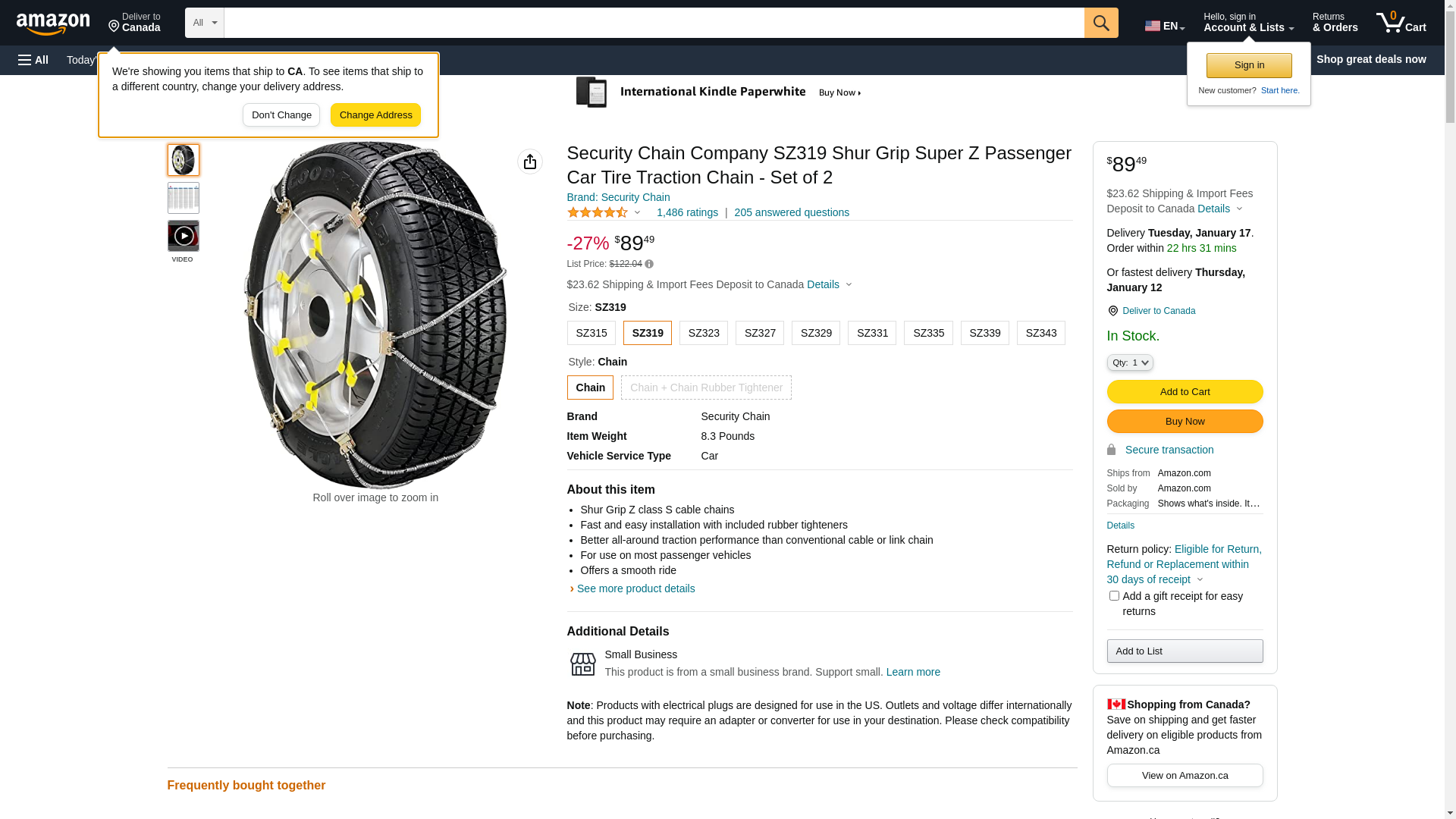The image size is (1456, 819).
Task: Open Returns & Orders
Action: (x=1335, y=23)
